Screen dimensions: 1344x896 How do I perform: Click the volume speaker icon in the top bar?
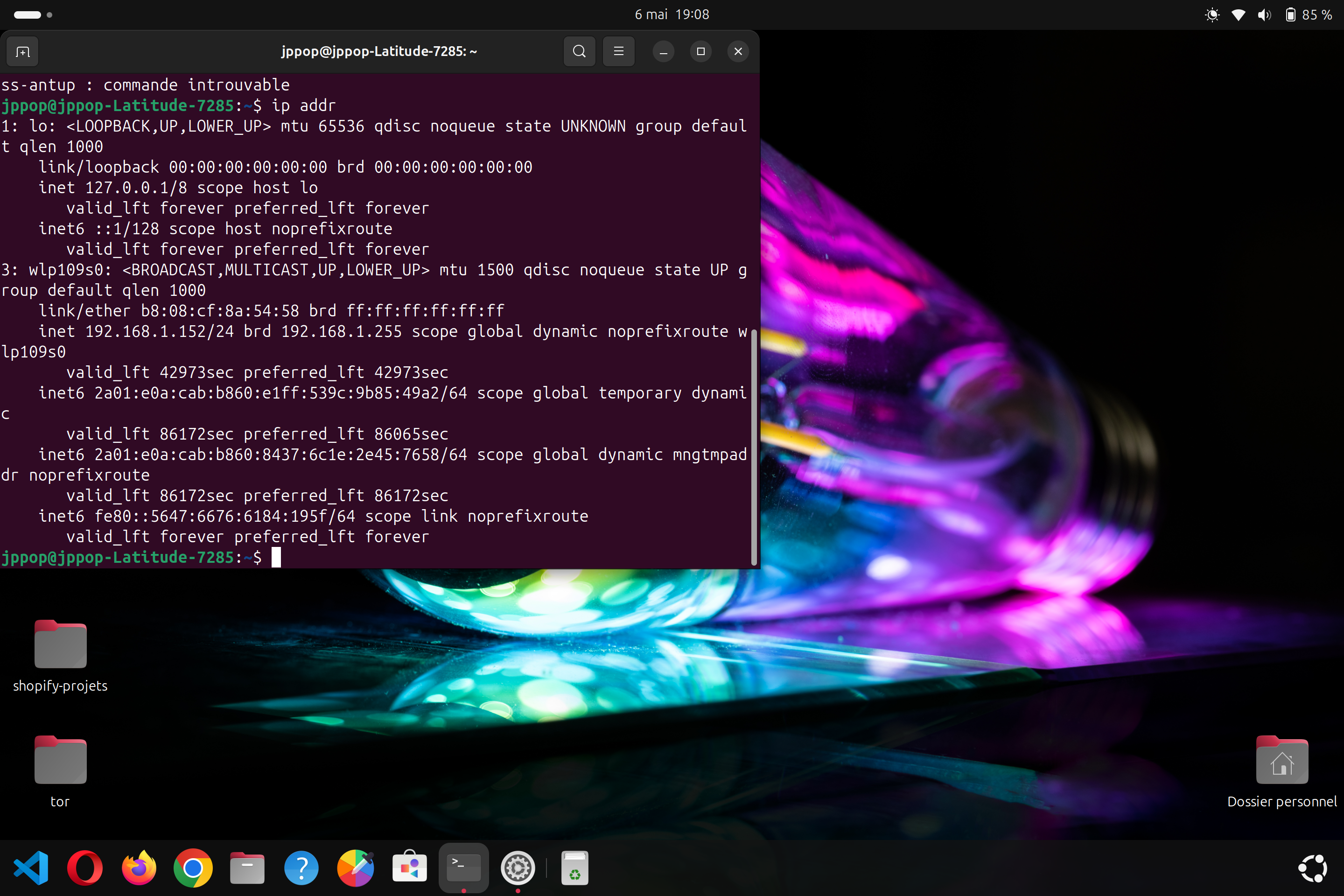point(1264,15)
